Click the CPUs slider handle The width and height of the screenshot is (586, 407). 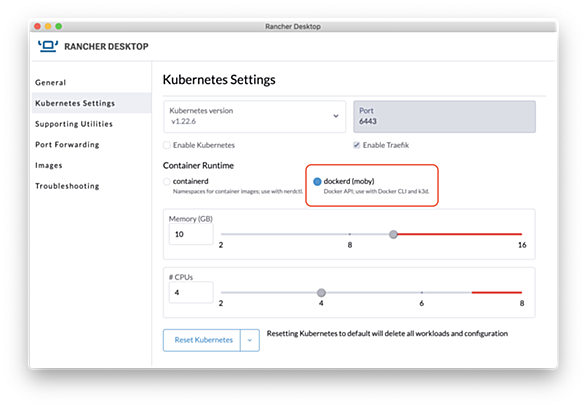click(321, 292)
